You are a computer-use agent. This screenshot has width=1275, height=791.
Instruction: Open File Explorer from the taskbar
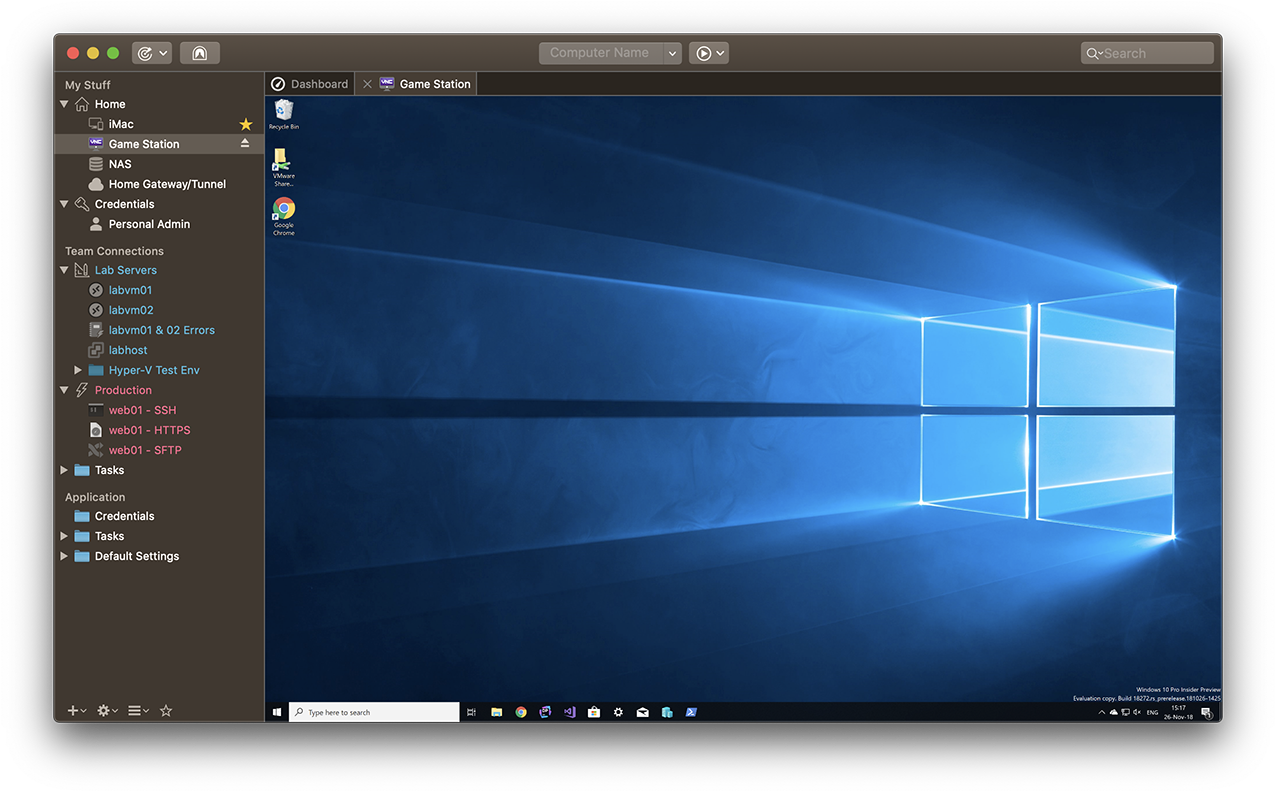[x=497, y=712]
